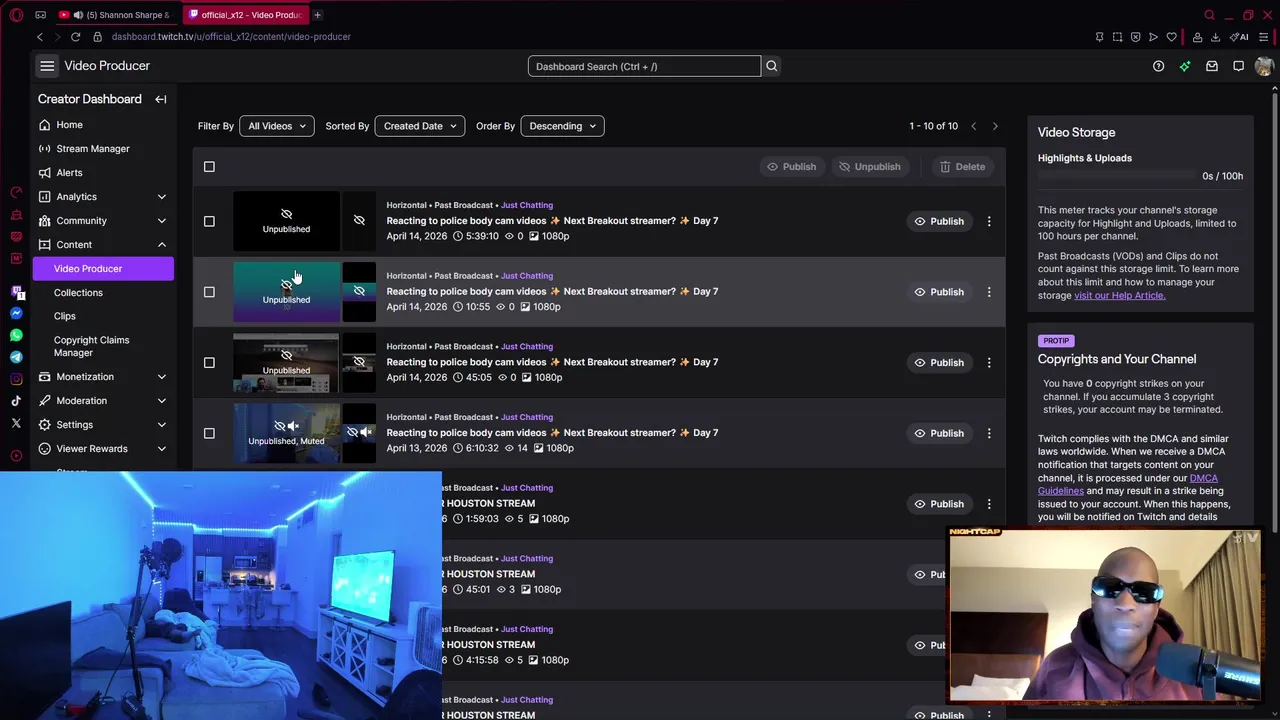This screenshot has height=720, width=1280.
Task: Publish the 10:55 video
Action: point(939,292)
